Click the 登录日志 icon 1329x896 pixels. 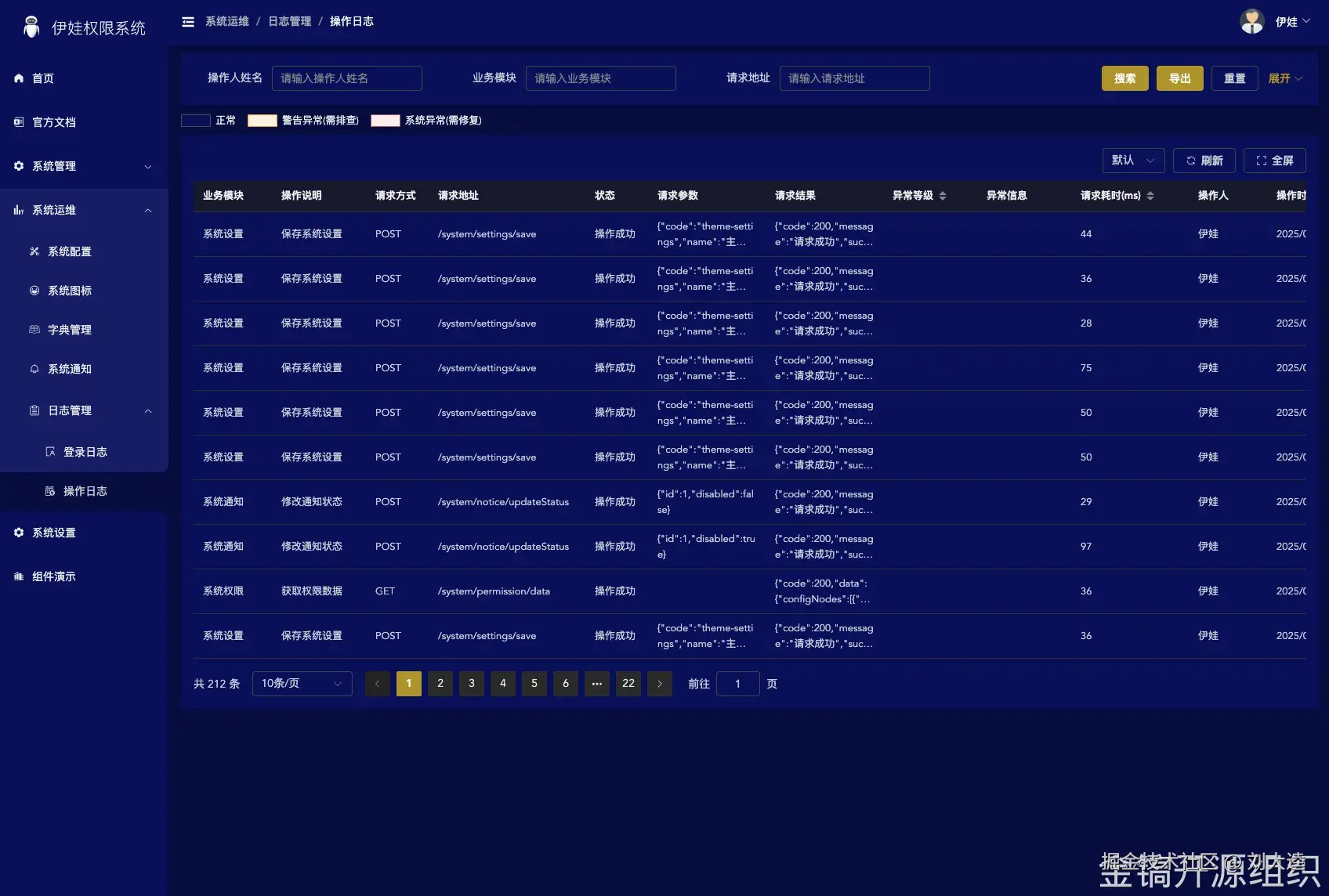50,452
